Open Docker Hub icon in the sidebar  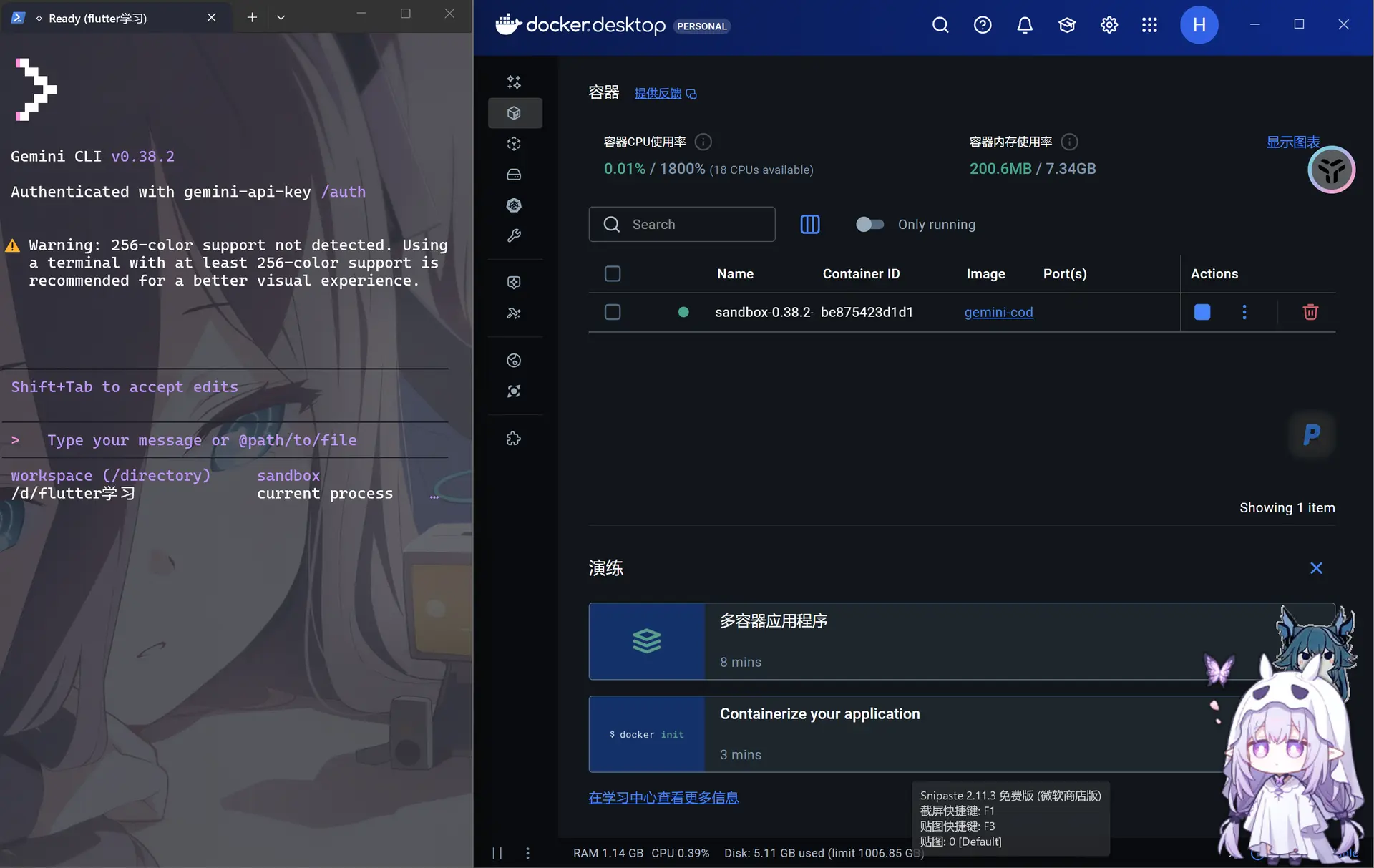(x=514, y=361)
